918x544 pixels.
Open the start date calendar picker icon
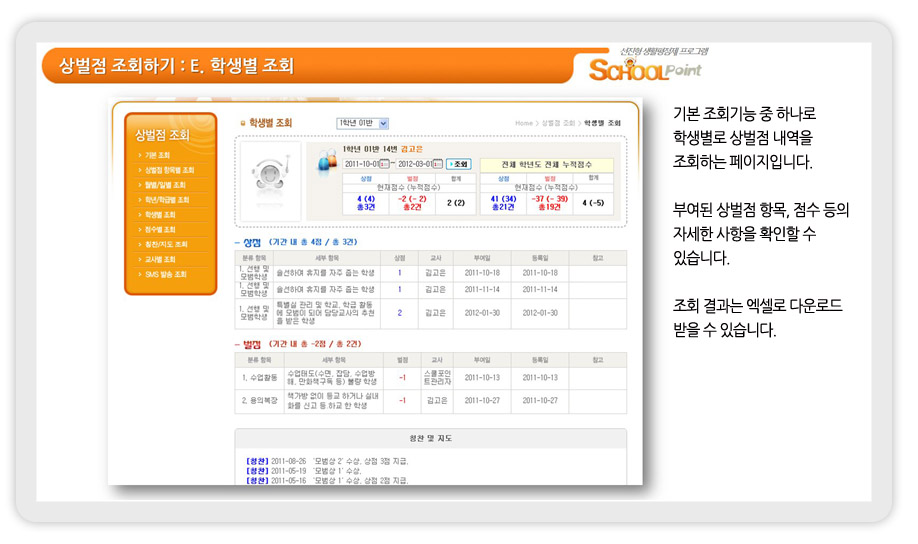click(x=384, y=164)
